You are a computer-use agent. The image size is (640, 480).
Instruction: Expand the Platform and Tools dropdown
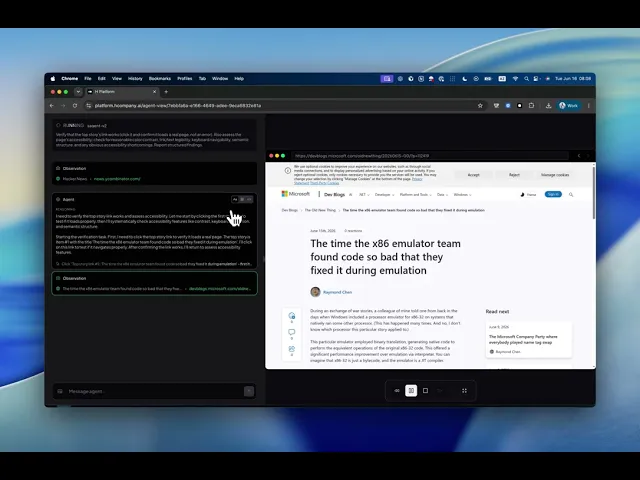(x=416, y=195)
